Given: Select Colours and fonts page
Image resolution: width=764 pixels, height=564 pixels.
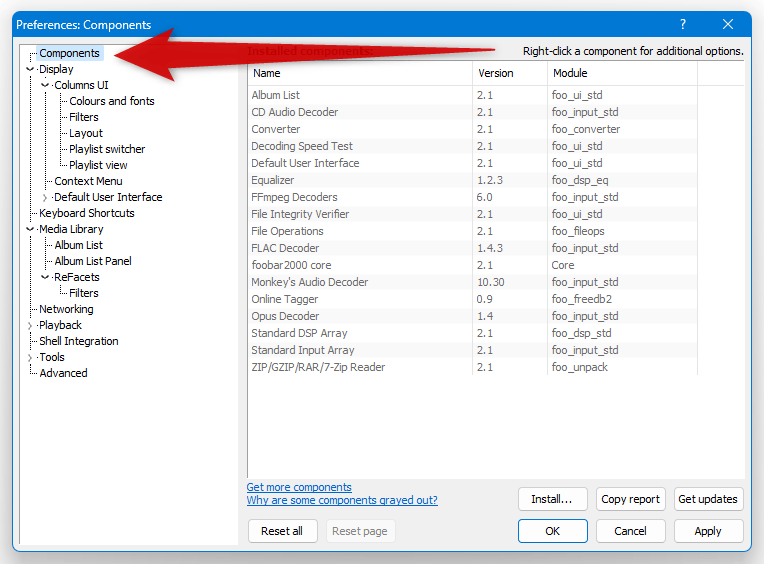Looking at the screenshot, I should click(x=112, y=101).
